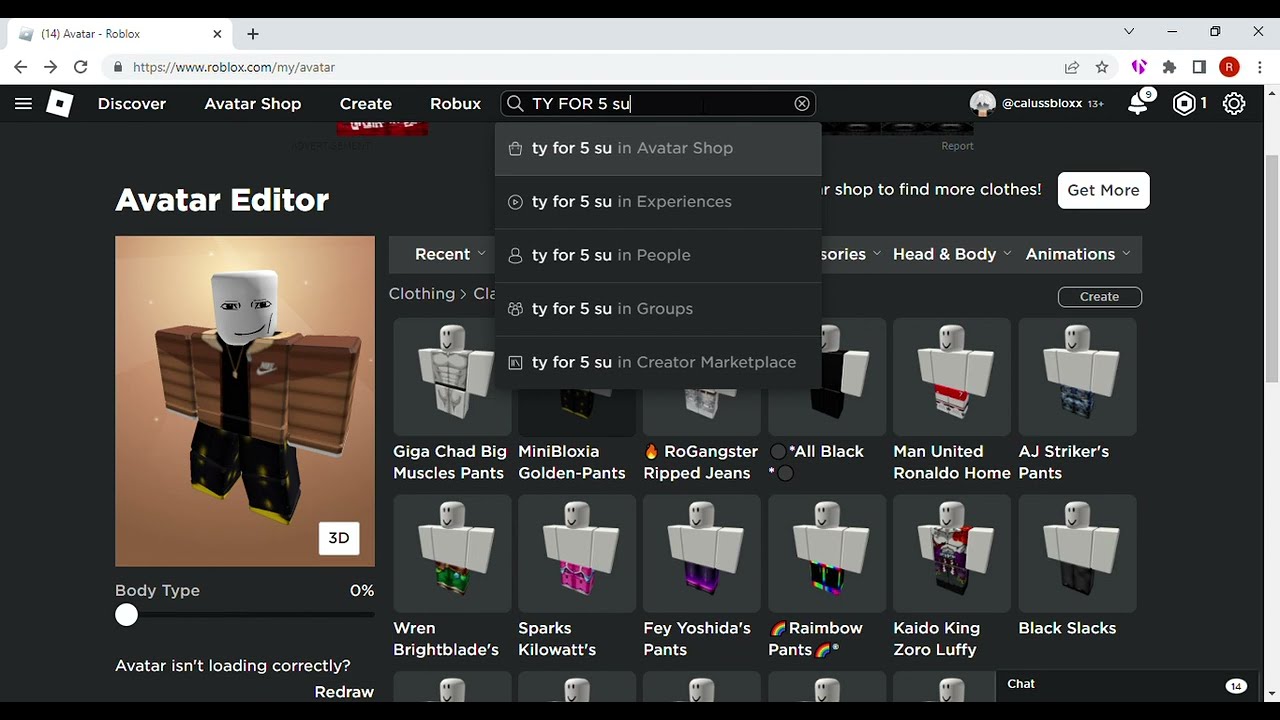This screenshot has width=1280, height=720.
Task: Open the browser extensions puzzle icon
Action: tap(1169, 67)
